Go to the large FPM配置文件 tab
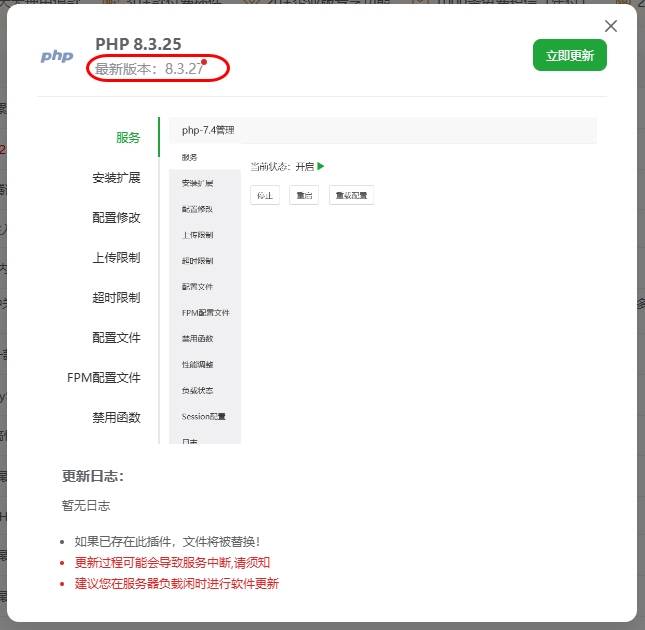Screen dimensions: 645x630 pyautogui.click(x=104, y=378)
